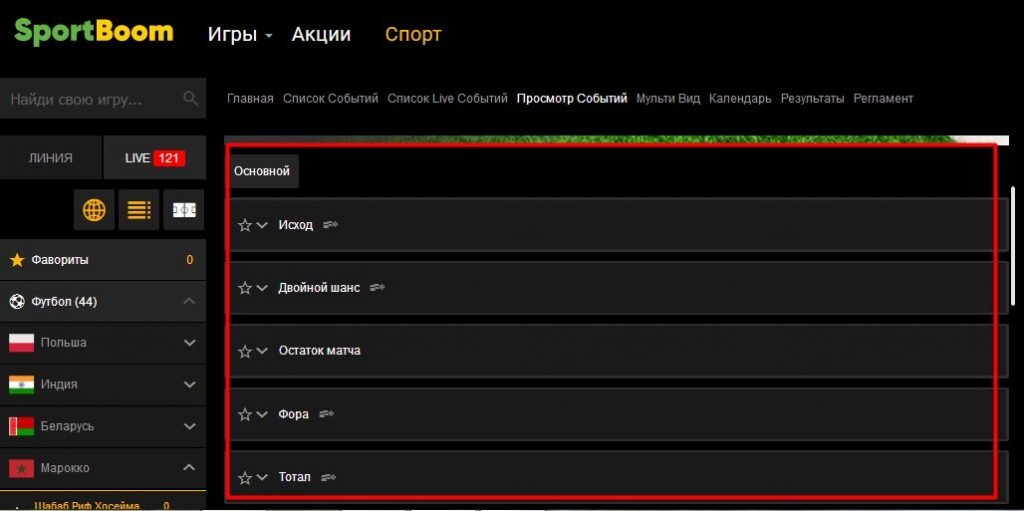The width and height of the screenshot is (1024, 511).
Task: Click the cashout icon beside Фора
Action: pyautogui.click(x=327, y=414)
